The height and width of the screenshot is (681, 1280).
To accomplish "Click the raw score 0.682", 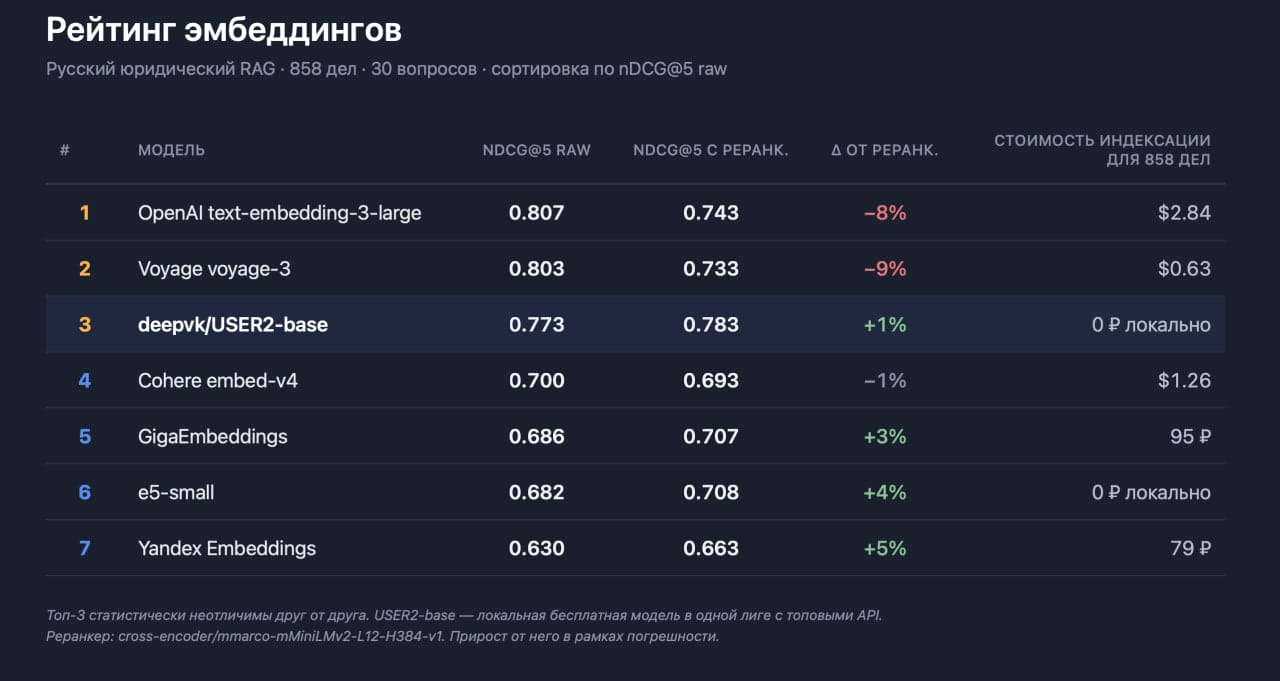I will 537,493.
